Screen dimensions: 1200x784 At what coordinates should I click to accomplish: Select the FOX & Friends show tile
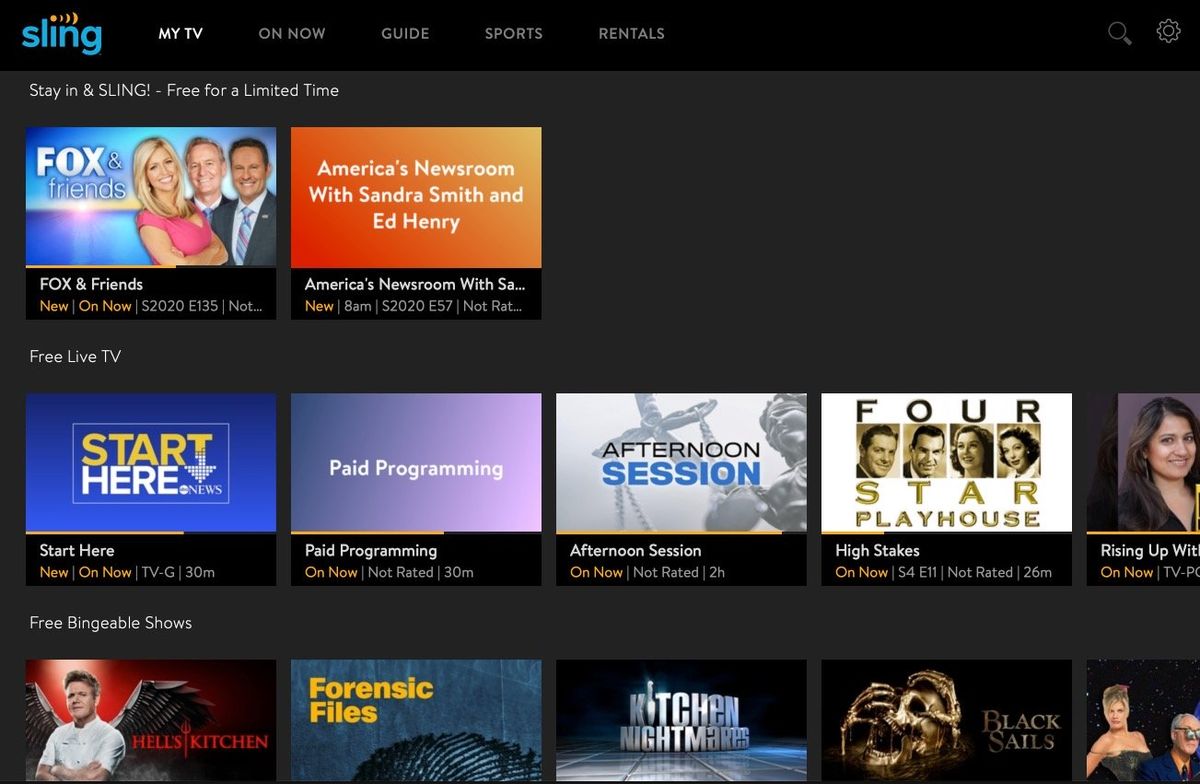[x=150, y=196]
